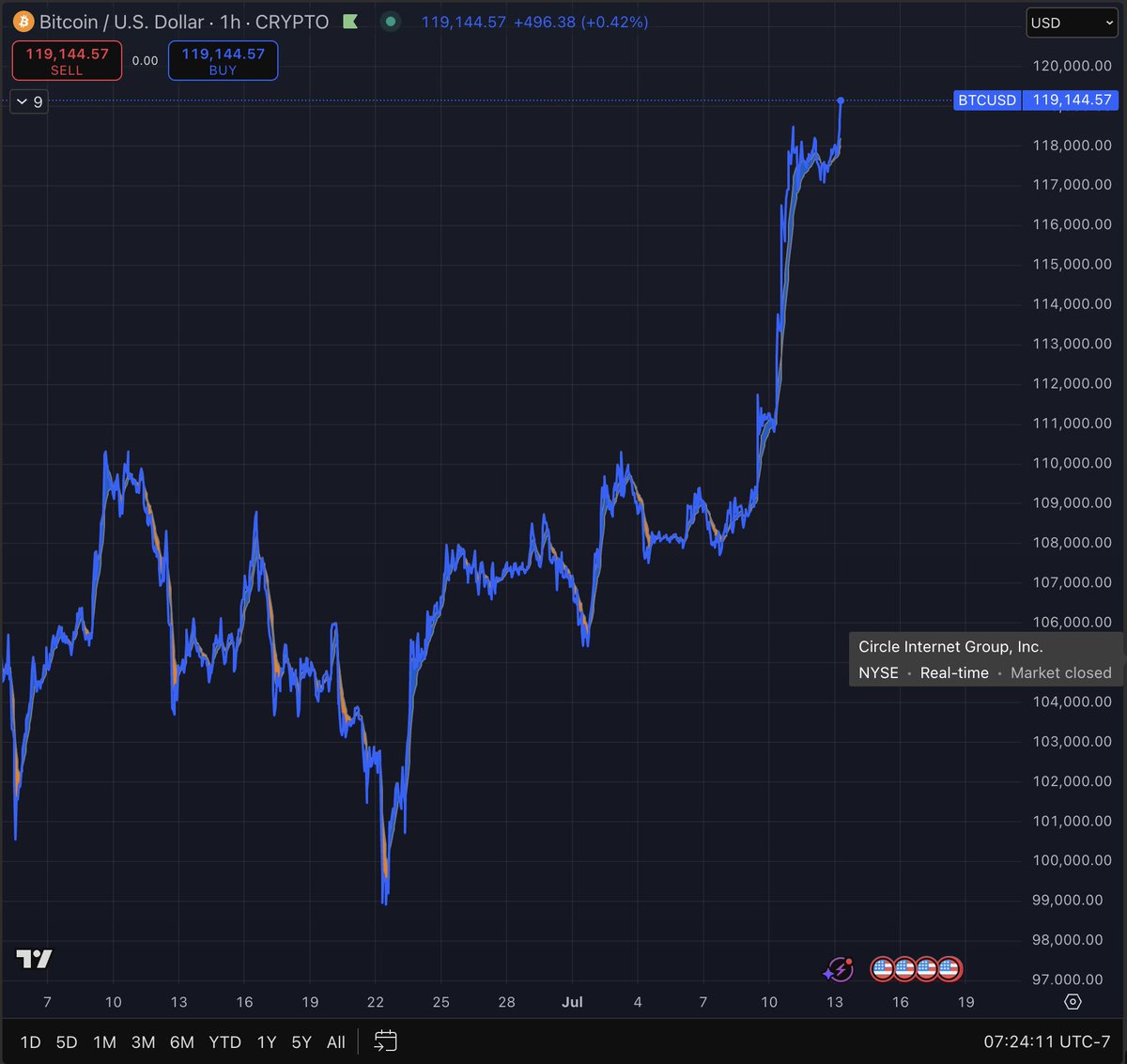Open chart settings using the gear icon
This screenshot has width=1127, height=1064.
pos(1074,1002)
